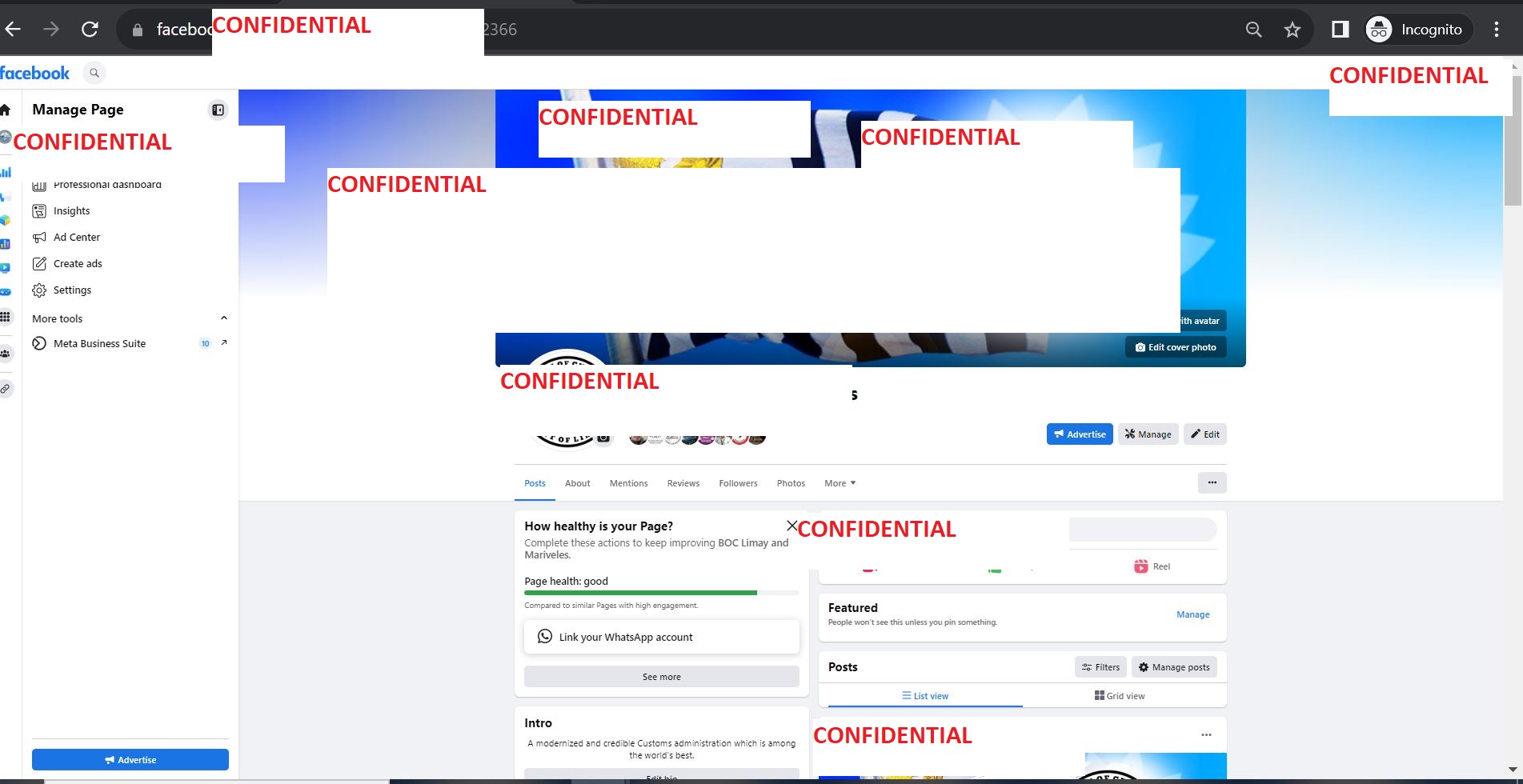Viewport: 1523px width, 784px height.
Task: Click the Ad Center megaphone icon
Action: pyautogui.click(x=39, y=238)
